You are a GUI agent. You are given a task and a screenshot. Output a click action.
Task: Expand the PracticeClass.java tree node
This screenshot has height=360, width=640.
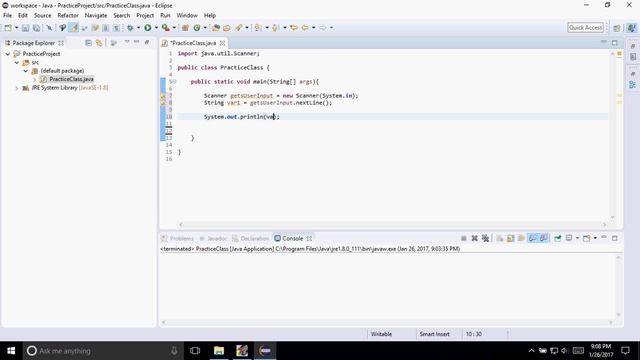(35, 79)
